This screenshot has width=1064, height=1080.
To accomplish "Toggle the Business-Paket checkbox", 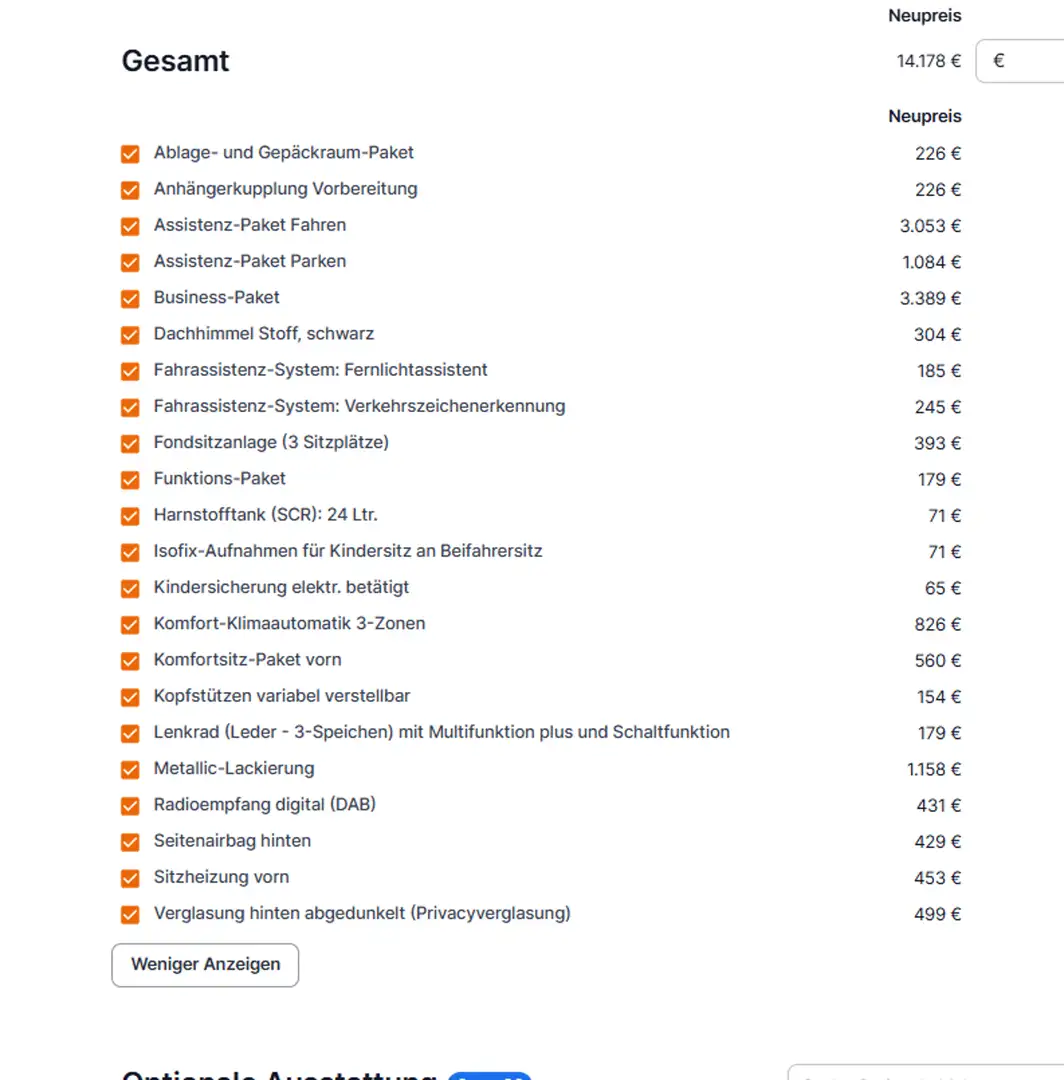I will click(130, 298).
